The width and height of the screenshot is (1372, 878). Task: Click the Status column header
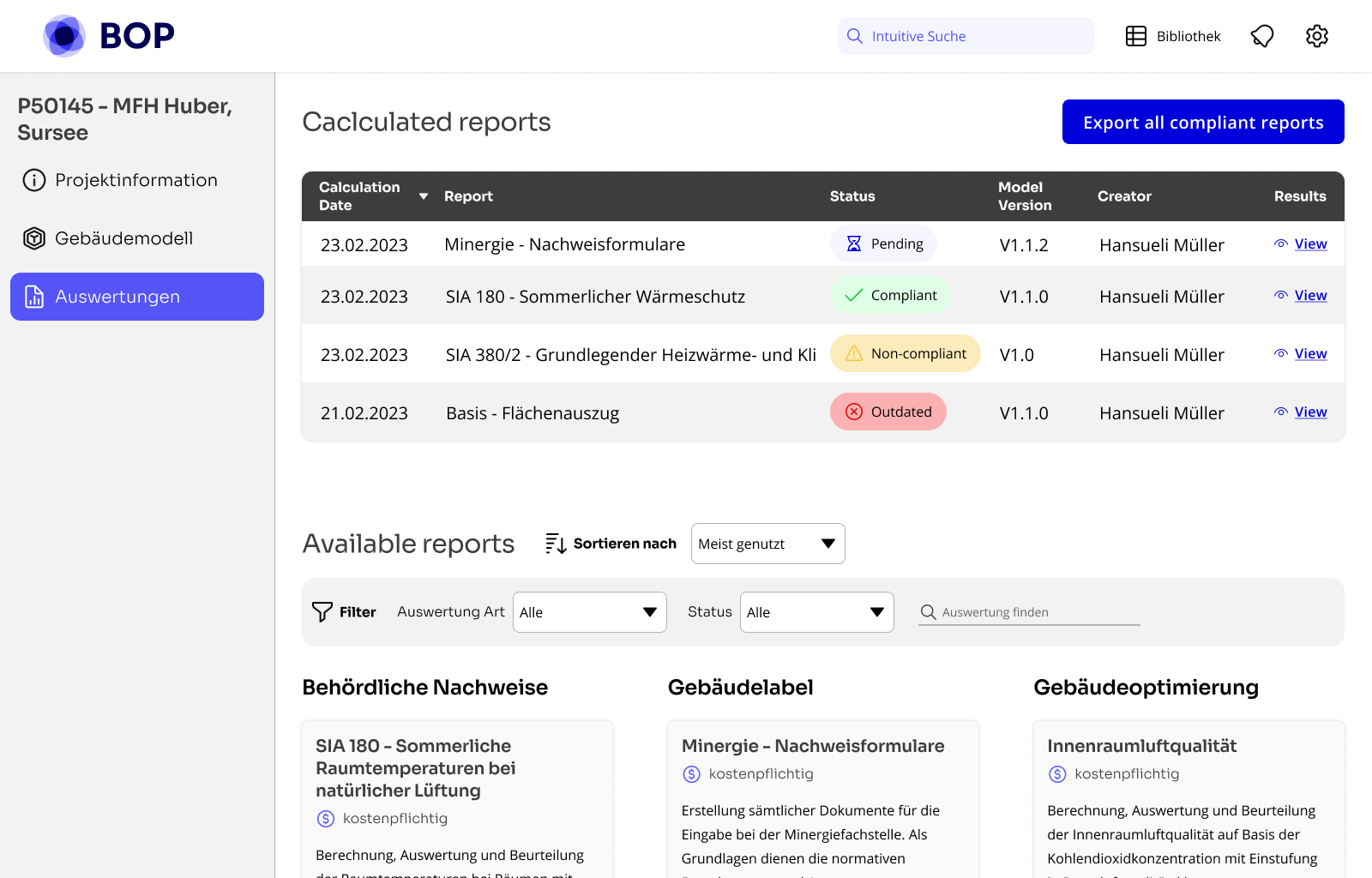pos(852,196)
